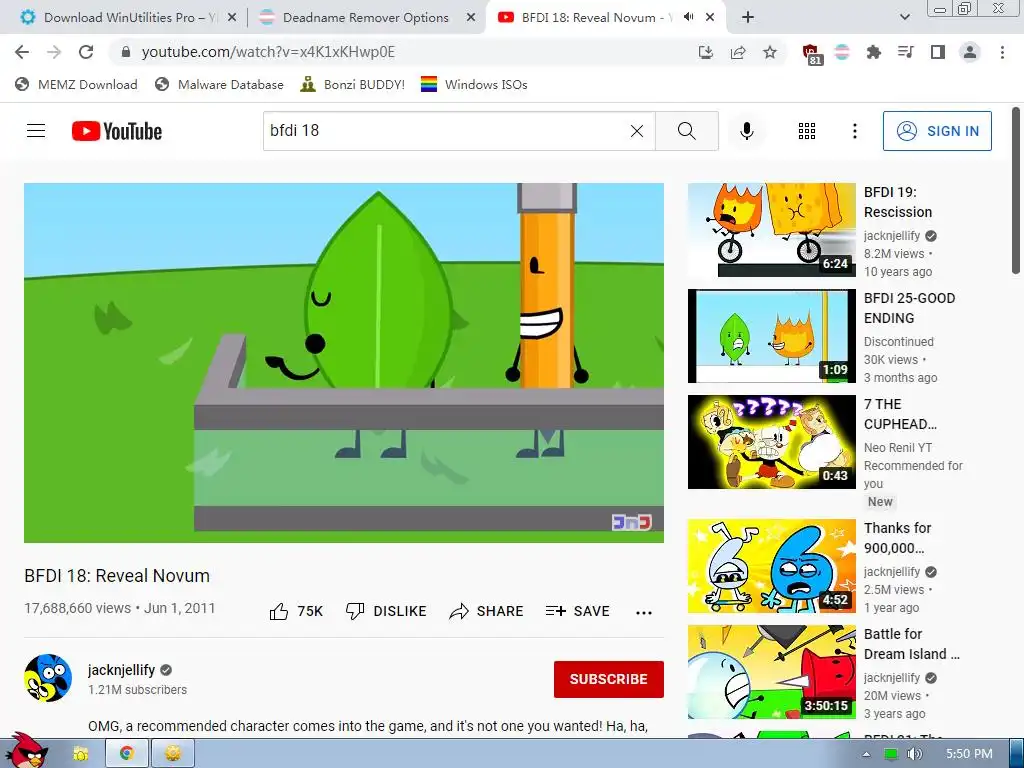Viewport: 1024px width, 768px height.
Task: Open the jacknjellify channel avatar
Action: point(48,678)
